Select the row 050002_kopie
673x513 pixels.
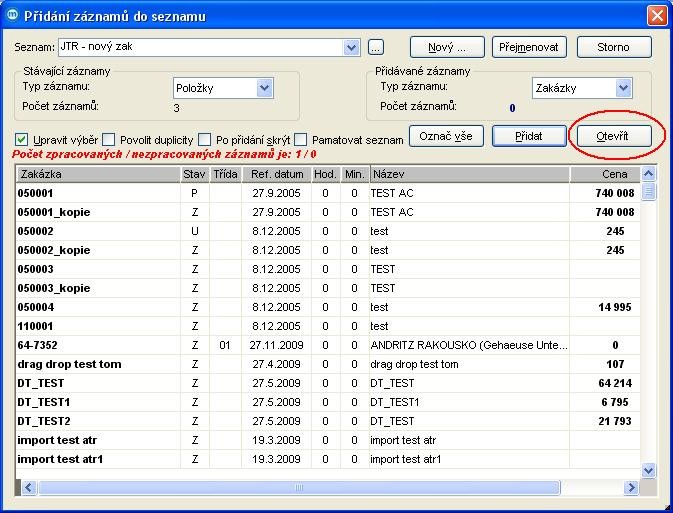(x=328, y=250)
